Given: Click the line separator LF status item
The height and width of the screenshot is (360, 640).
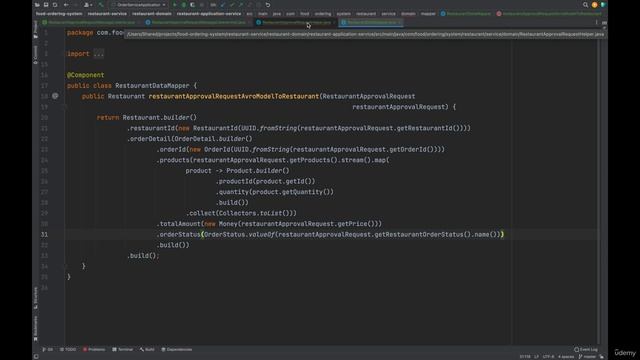Looking at the screenshot, I should tap(536, 357).
